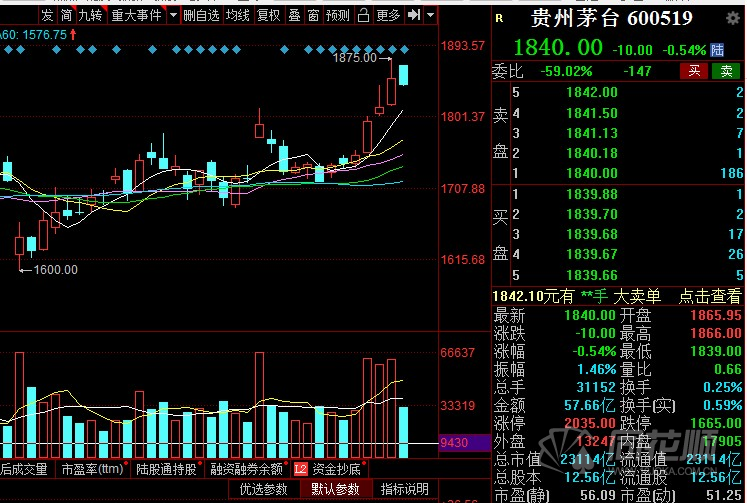The height and width of the screenshot is (503, 747).
Task: Select buy level 2 price 1839.70
Action: point(592,214)
